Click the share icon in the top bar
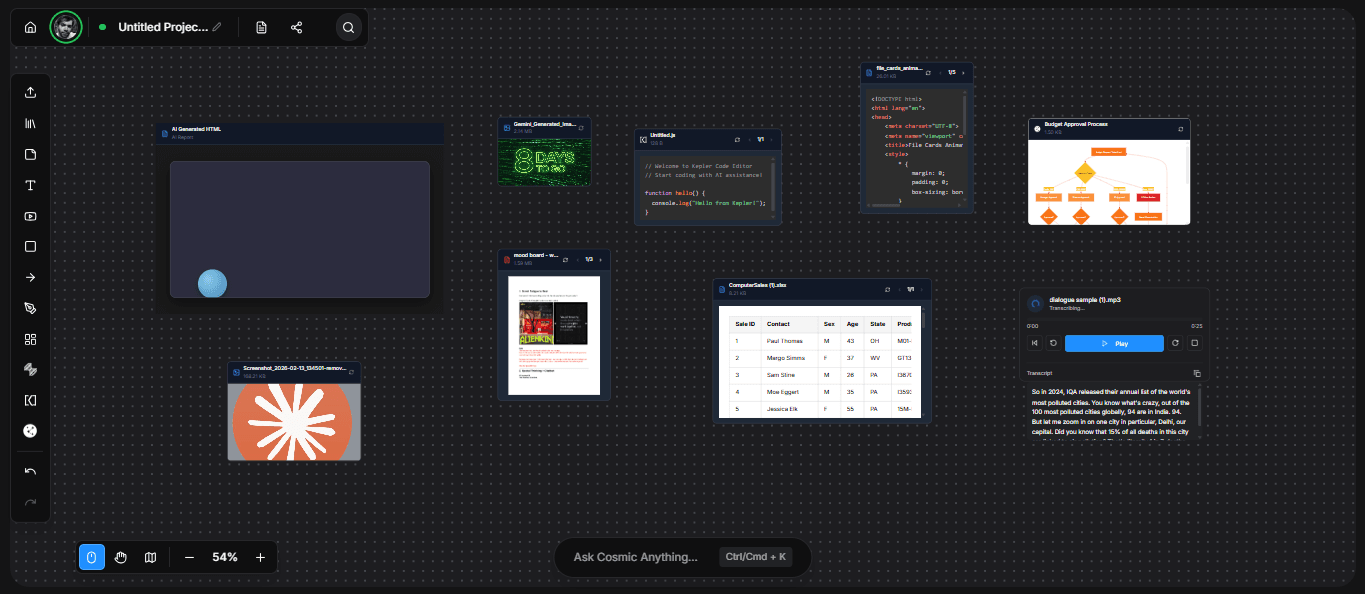The image size is (1365, 594). pos(296,27)
